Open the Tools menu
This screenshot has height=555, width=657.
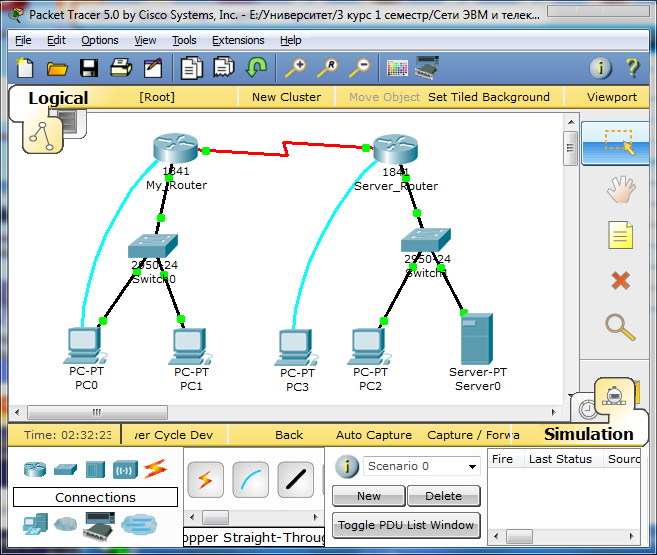184,40
